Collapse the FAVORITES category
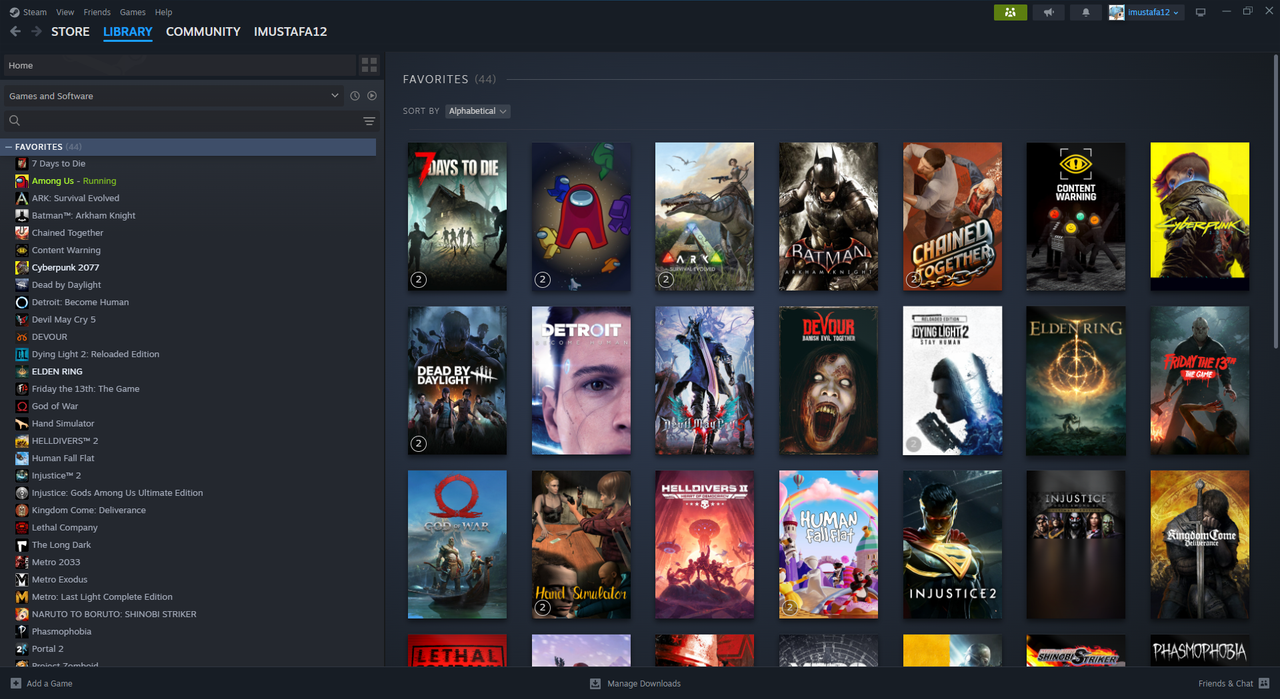The height and width of the screenshot is (699, 1280). (10, 147)
